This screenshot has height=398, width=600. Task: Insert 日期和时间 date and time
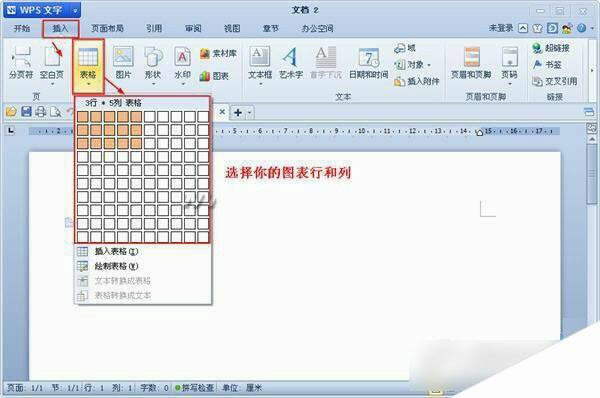pos(368,62)
